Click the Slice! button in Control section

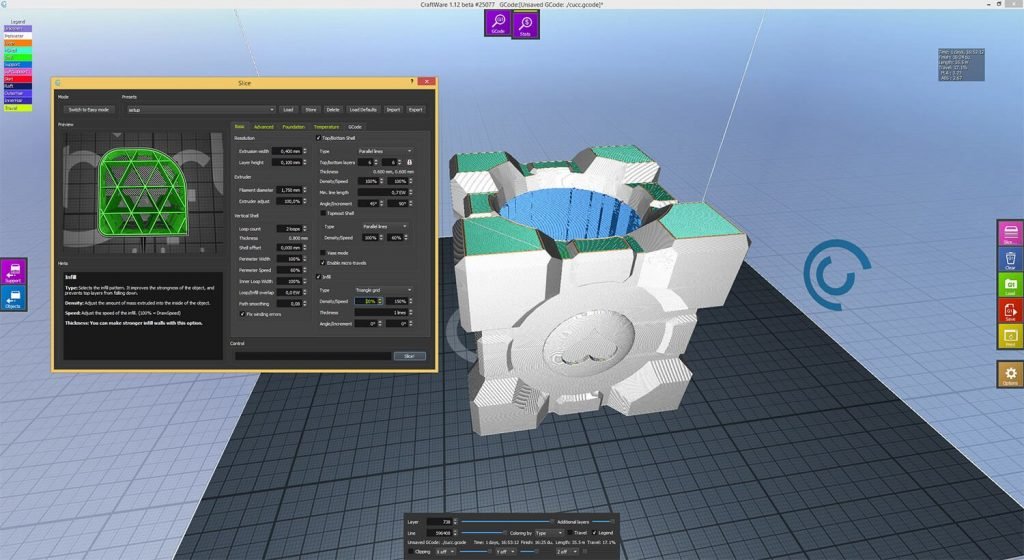pos(409,356)
